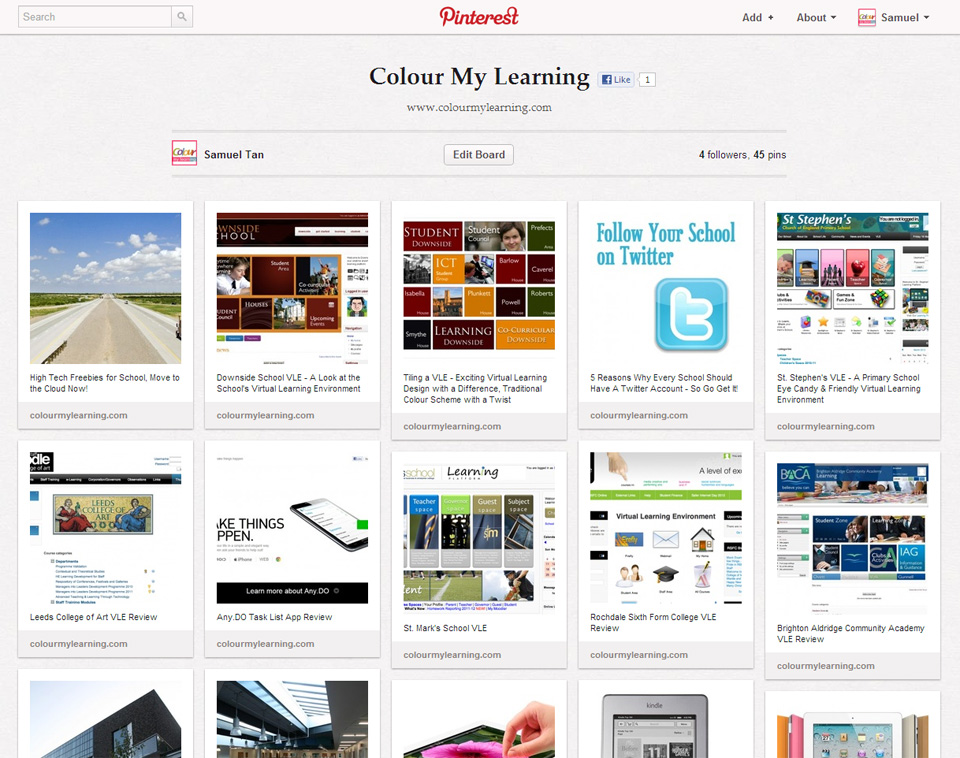Click 'St. Mark's School VLE' caption

click(x=445, y=628)
